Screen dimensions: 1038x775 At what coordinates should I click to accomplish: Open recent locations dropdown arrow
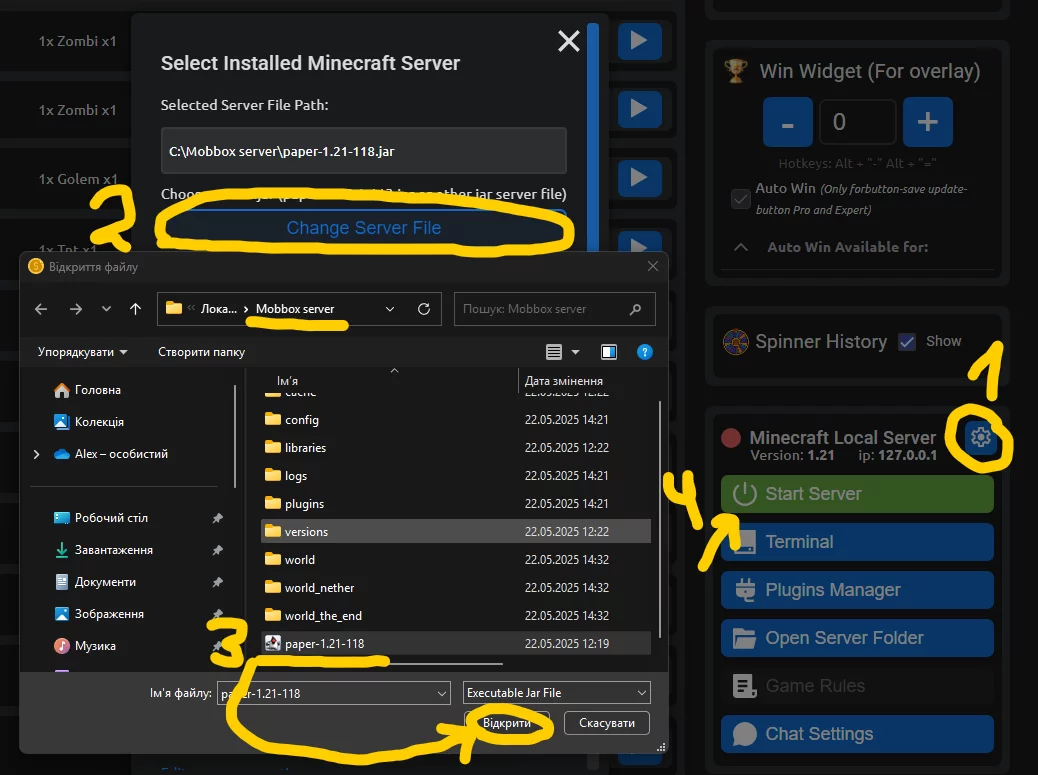(x=106, y=309)
